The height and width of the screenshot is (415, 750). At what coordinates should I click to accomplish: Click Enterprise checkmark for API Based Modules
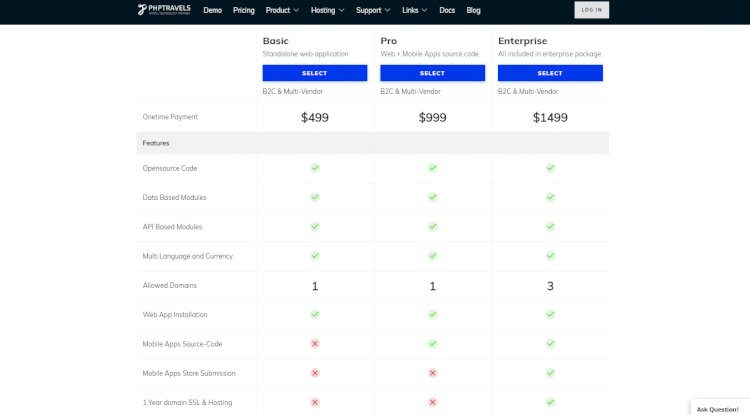point(550,226)
